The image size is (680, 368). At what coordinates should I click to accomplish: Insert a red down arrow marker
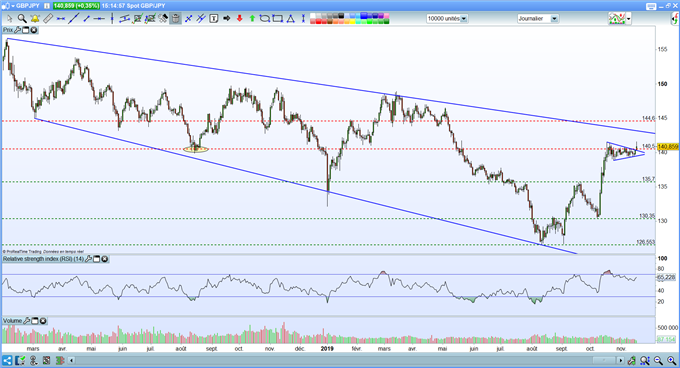click(239, 19)
